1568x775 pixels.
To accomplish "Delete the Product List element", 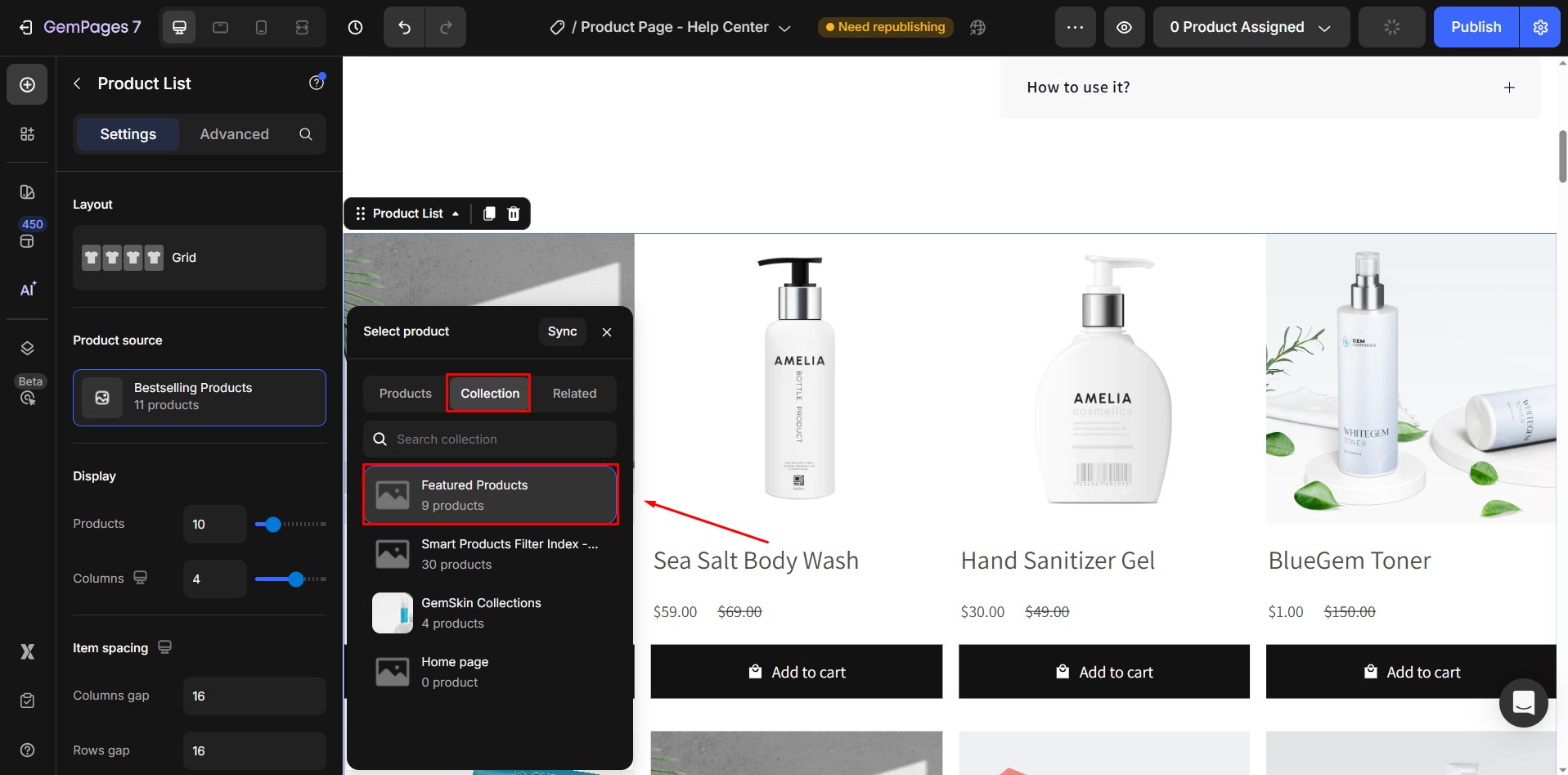I will (514, 214).
